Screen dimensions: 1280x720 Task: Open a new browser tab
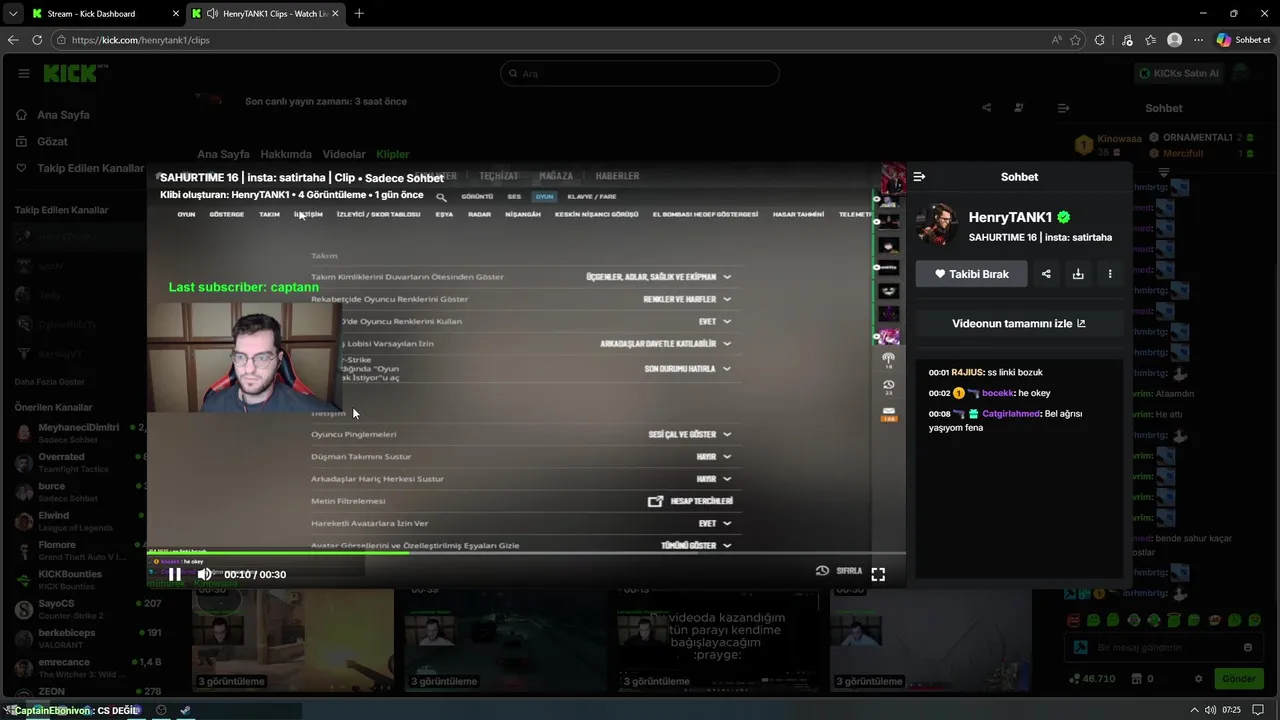(359, 14)
